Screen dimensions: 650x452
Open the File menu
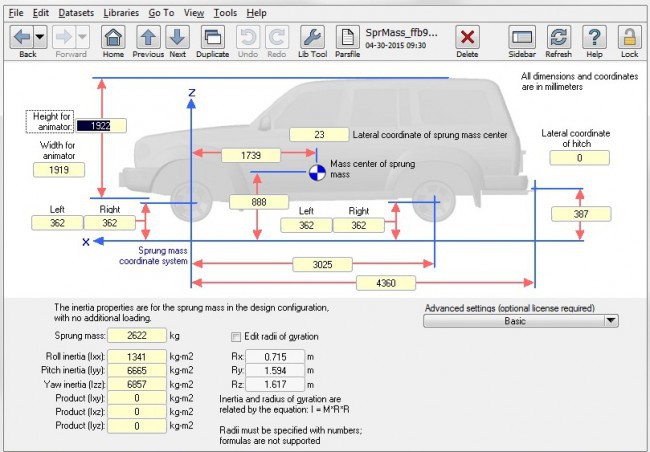click(x=16, y=13)
